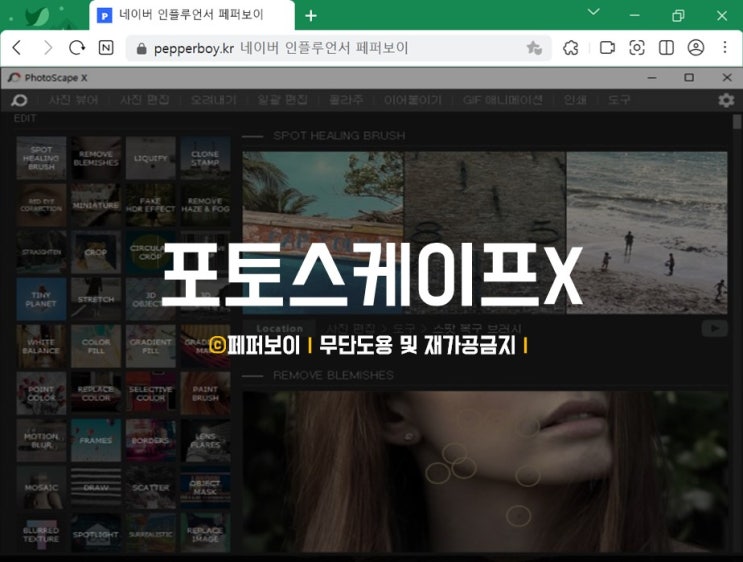The width and height of the screenshot is (743, 562).
Task: Toggle the split view sidebar icon
Action: 666,47
